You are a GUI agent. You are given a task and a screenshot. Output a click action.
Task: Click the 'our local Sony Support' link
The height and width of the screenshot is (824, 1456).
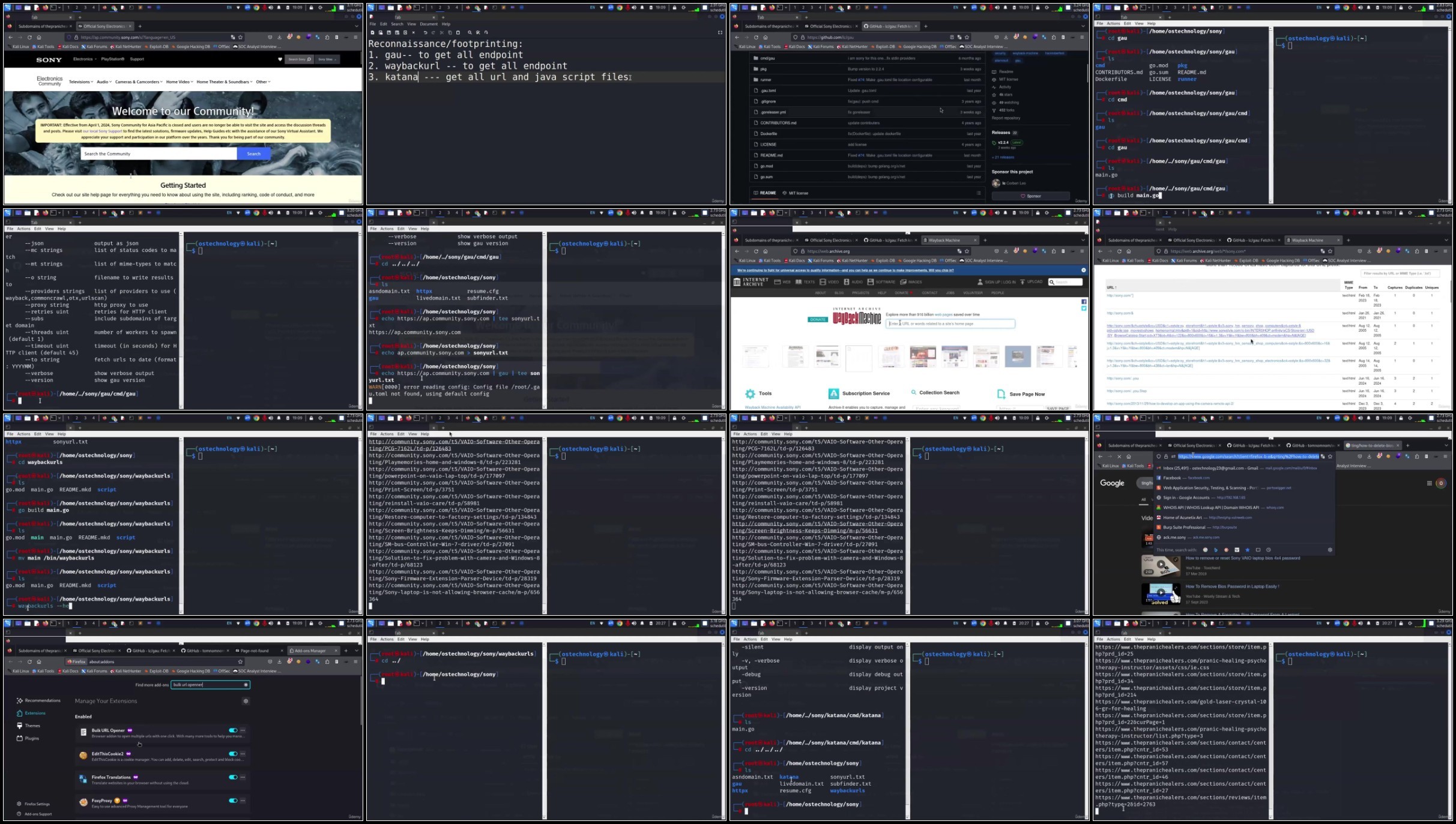coord(102,131)
